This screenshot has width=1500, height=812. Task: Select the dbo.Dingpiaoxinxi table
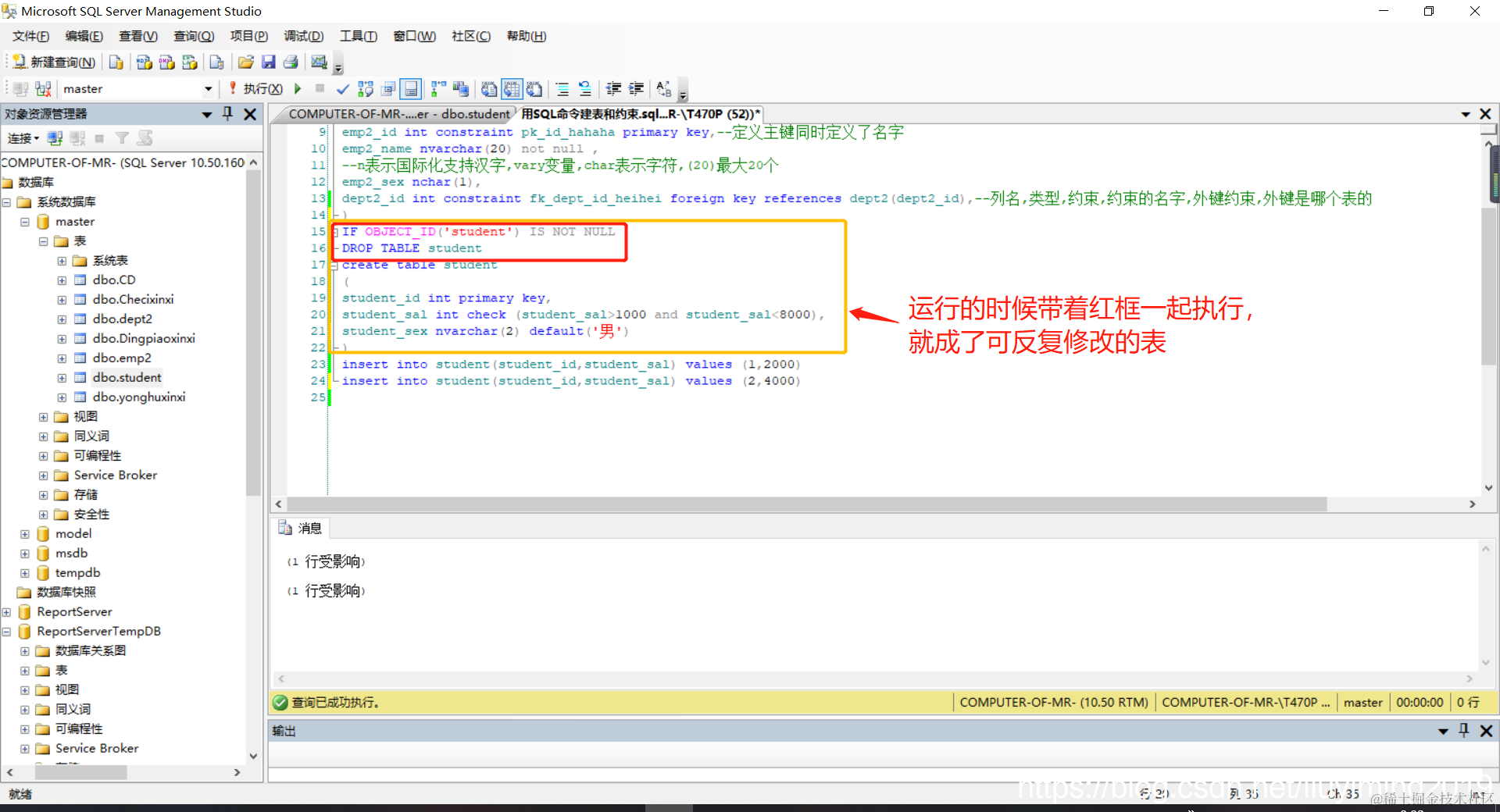click(144, 339)
